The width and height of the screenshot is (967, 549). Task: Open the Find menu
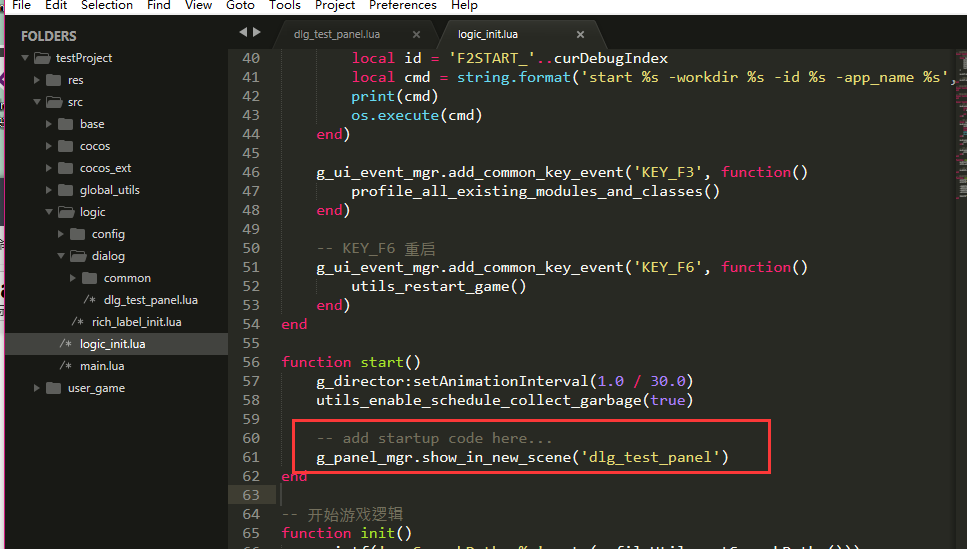158,5
